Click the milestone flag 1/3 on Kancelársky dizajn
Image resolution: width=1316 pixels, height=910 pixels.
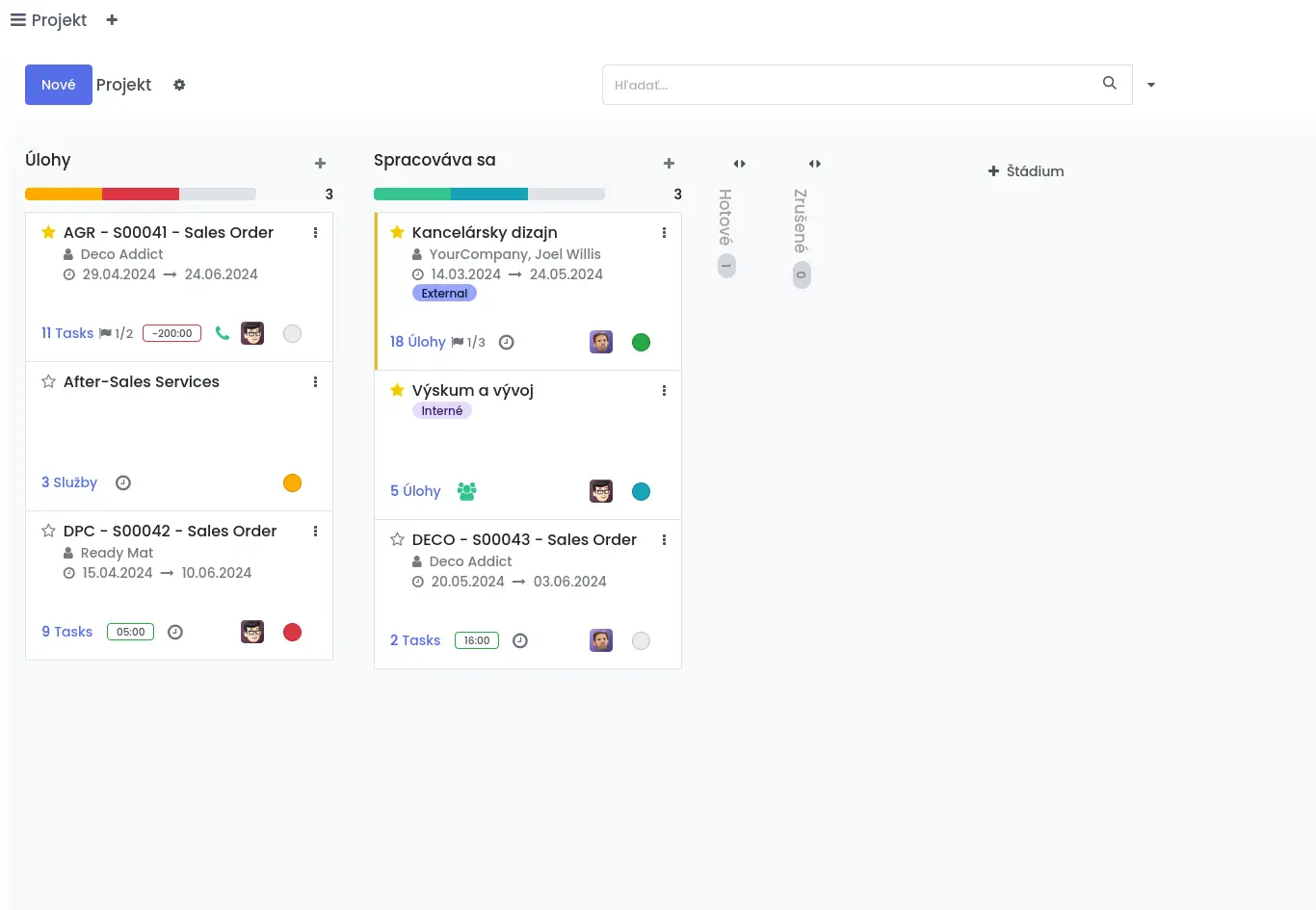(468, 342)
